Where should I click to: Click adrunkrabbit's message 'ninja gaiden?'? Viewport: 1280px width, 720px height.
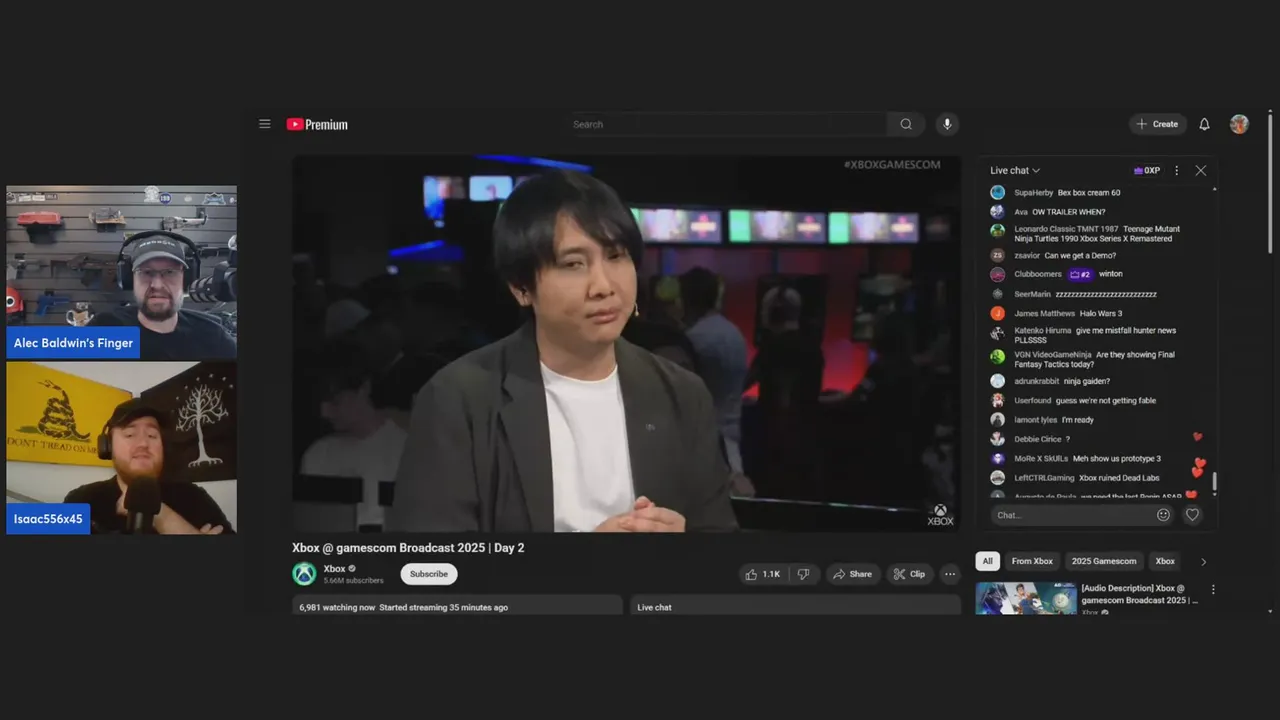click(x=1087, y=381)
